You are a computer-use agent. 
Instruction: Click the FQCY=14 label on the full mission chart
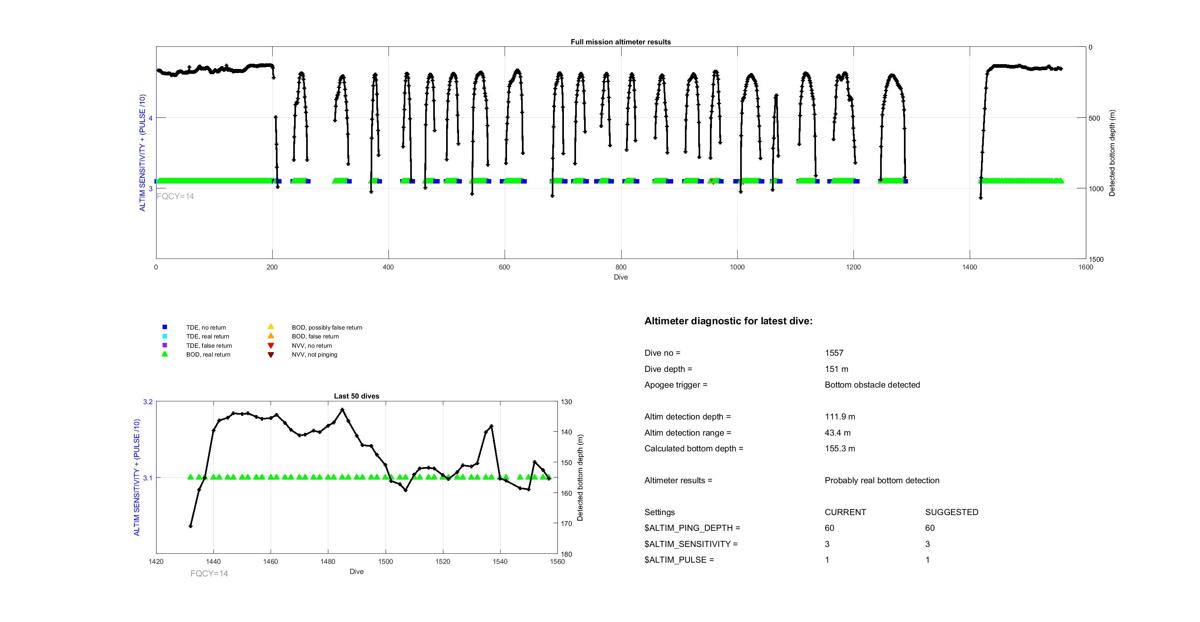(176, 196)
